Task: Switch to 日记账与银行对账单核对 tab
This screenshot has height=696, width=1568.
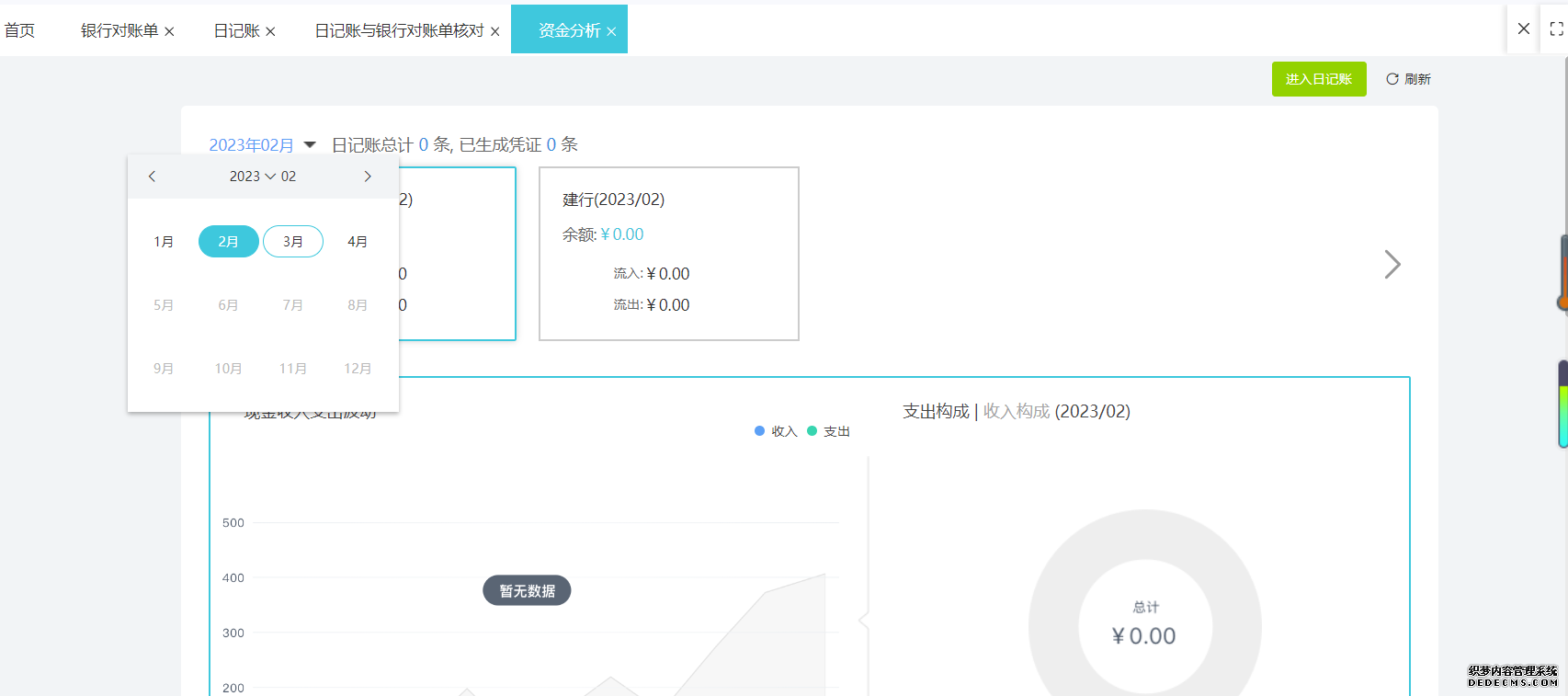Action: click(x=399, y=30)
